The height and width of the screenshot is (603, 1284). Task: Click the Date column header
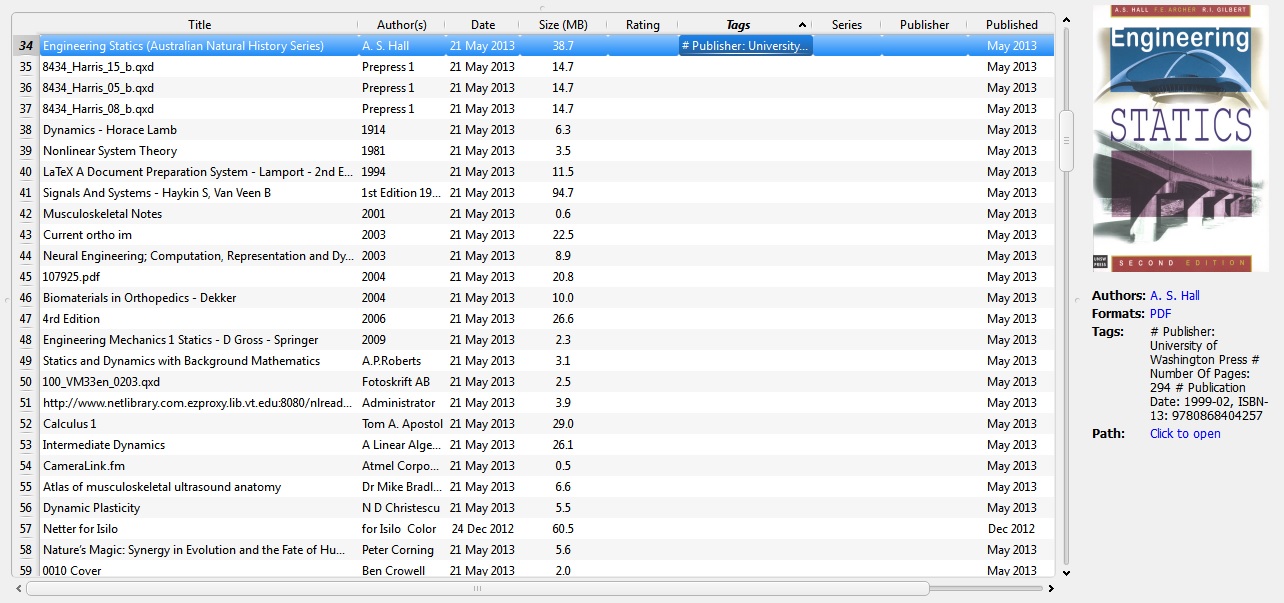[482, 25]
